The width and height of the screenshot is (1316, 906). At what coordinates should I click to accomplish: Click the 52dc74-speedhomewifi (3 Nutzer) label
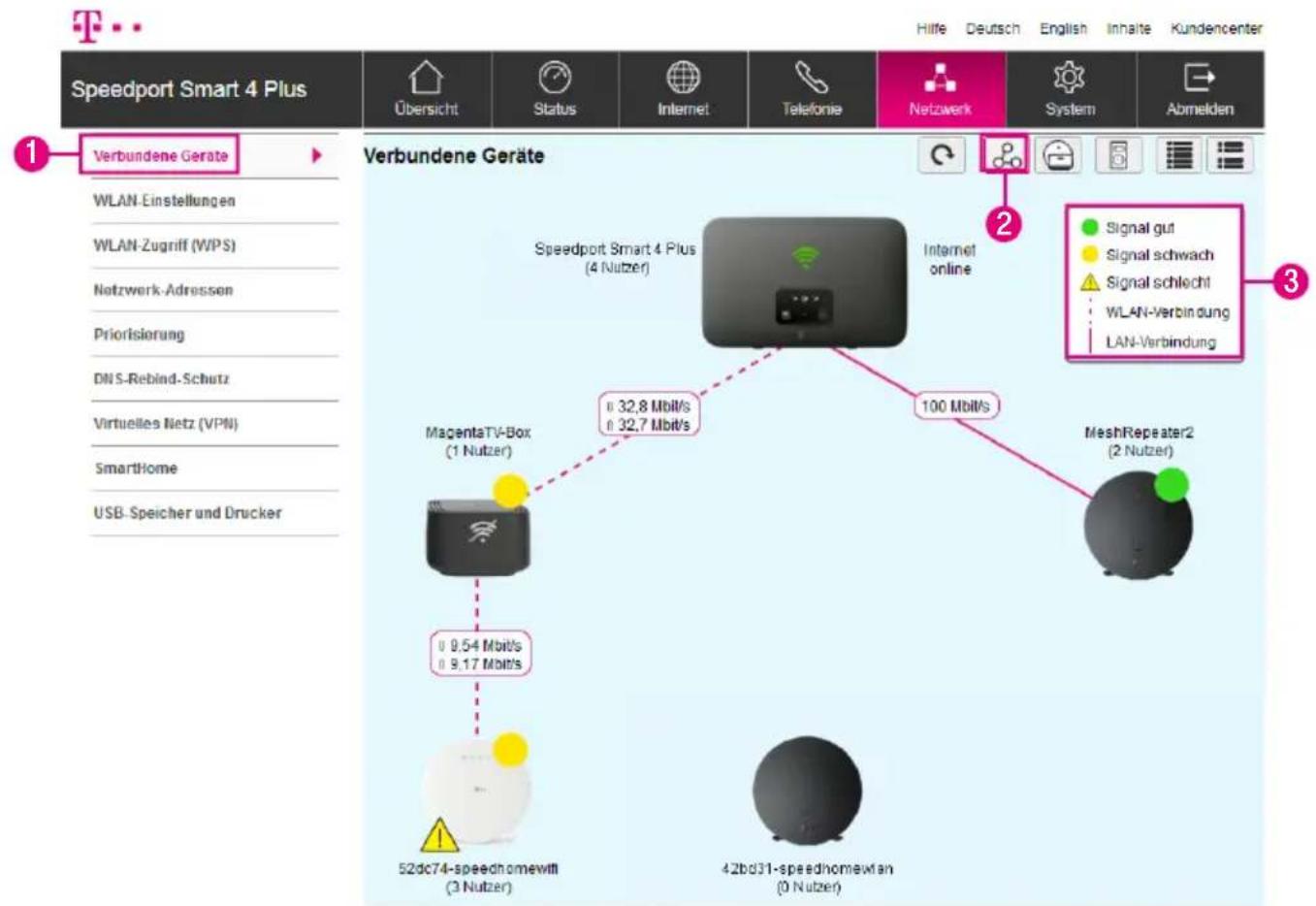[478, 878]
